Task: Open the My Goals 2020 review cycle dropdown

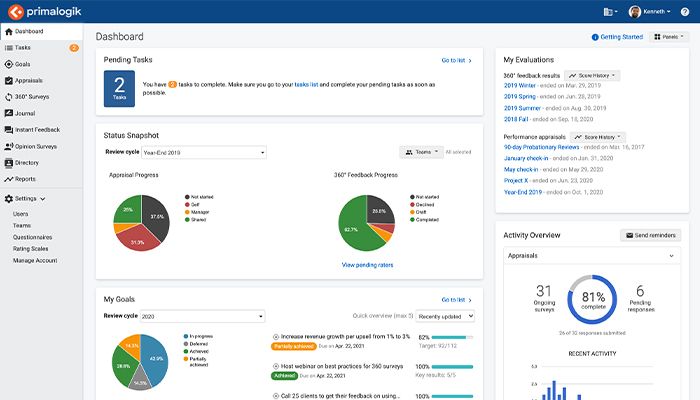Action: coord(202,316)
